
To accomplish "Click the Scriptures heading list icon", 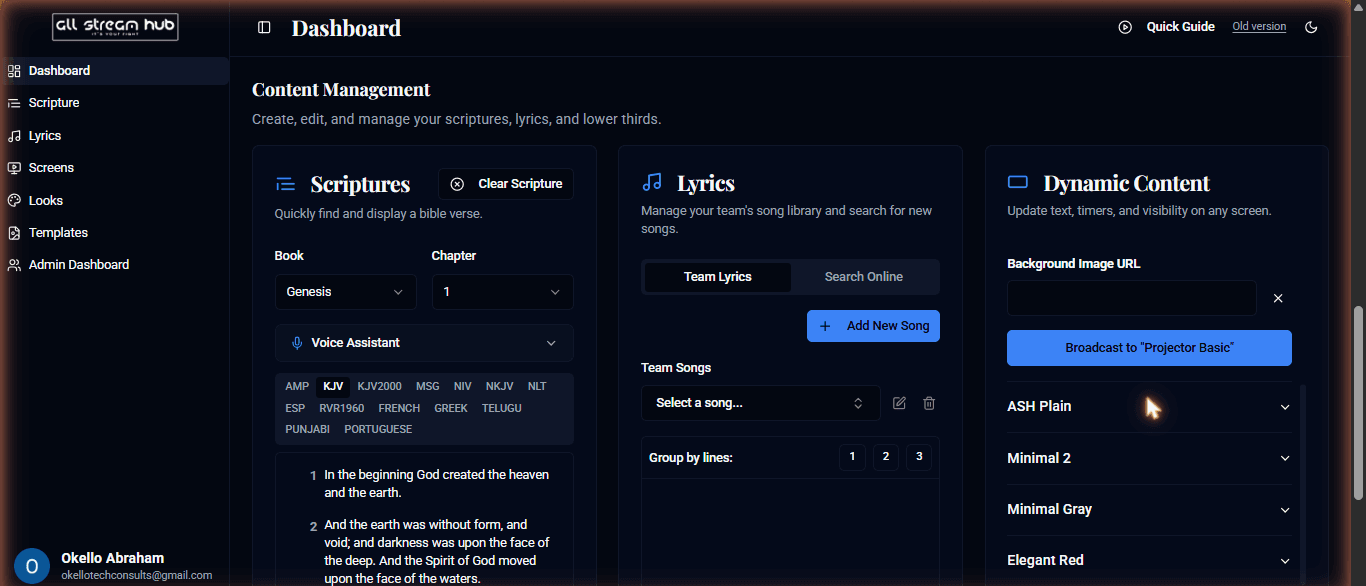I will point(285,184).
